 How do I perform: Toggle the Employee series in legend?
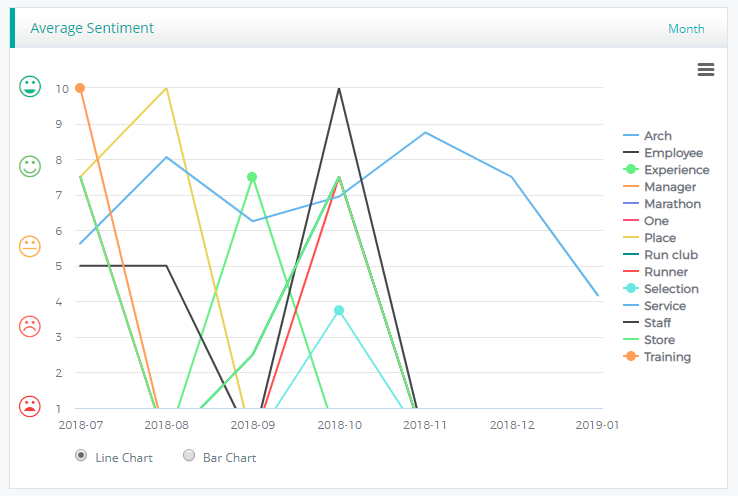click(663, 153)
